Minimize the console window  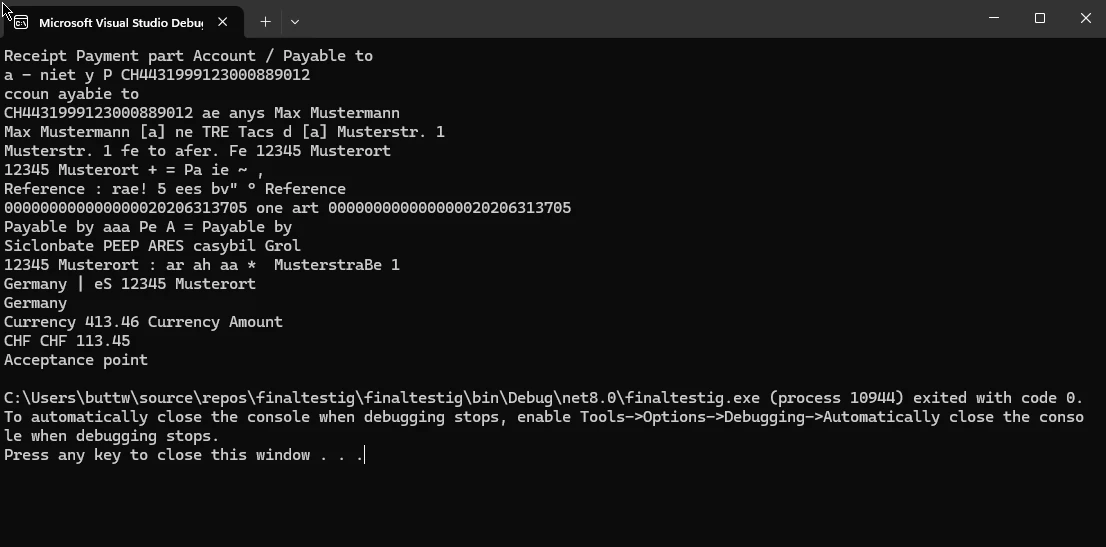pos(994,18)
